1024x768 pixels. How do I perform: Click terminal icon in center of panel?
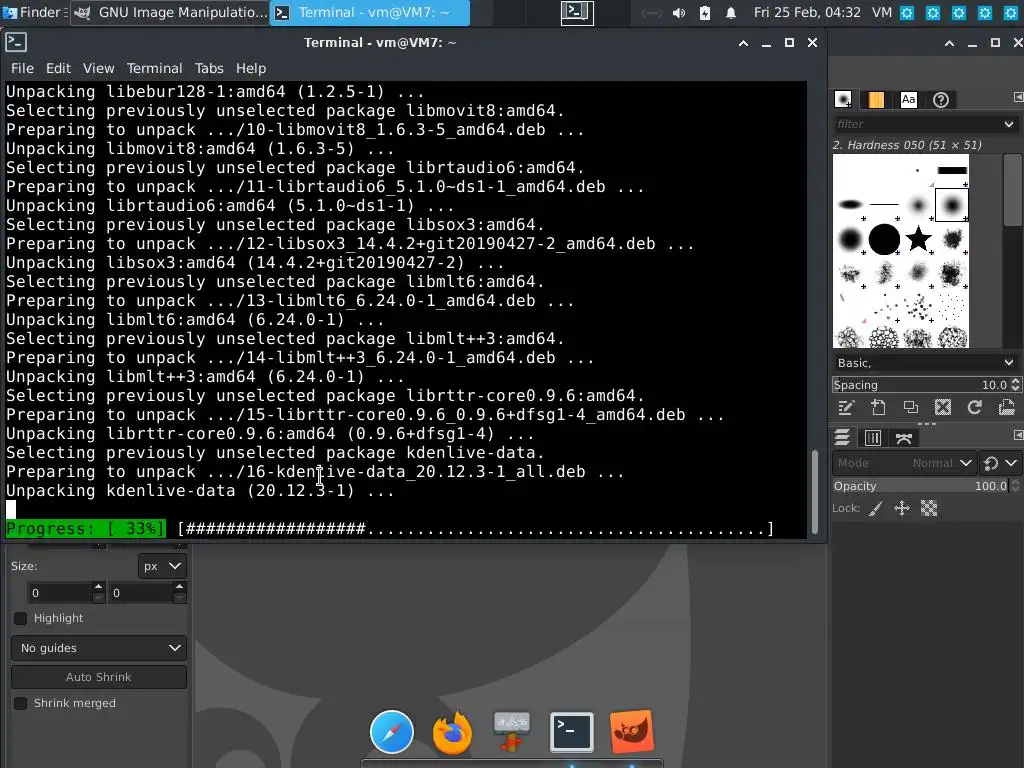pos(577,12)
